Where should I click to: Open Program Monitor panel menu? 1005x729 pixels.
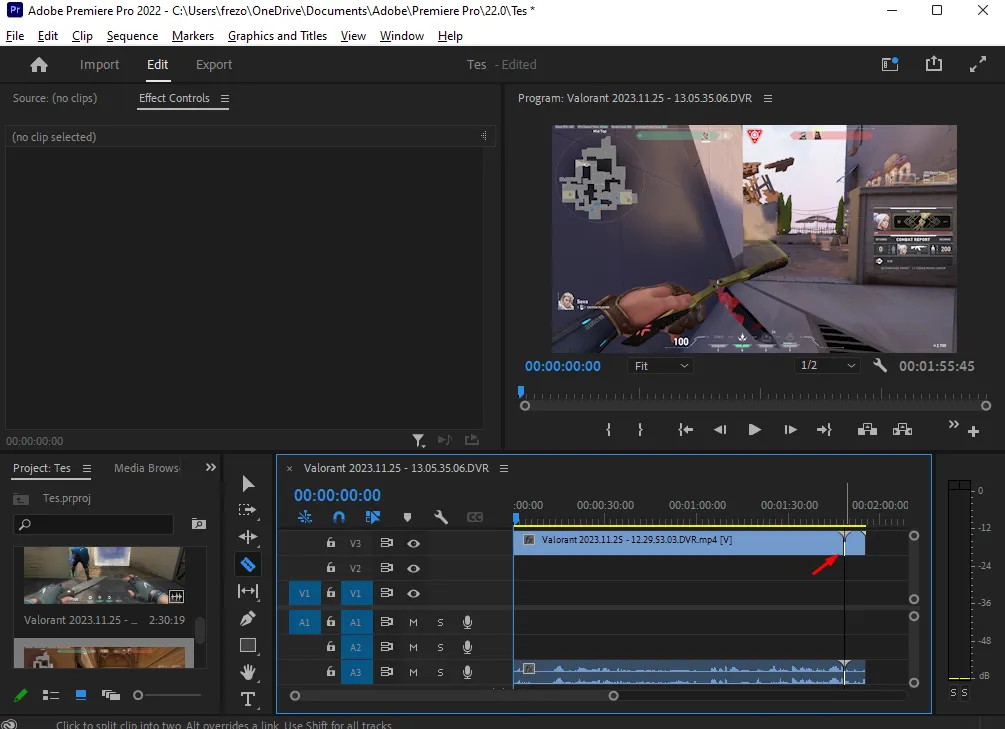click(768, 98)
